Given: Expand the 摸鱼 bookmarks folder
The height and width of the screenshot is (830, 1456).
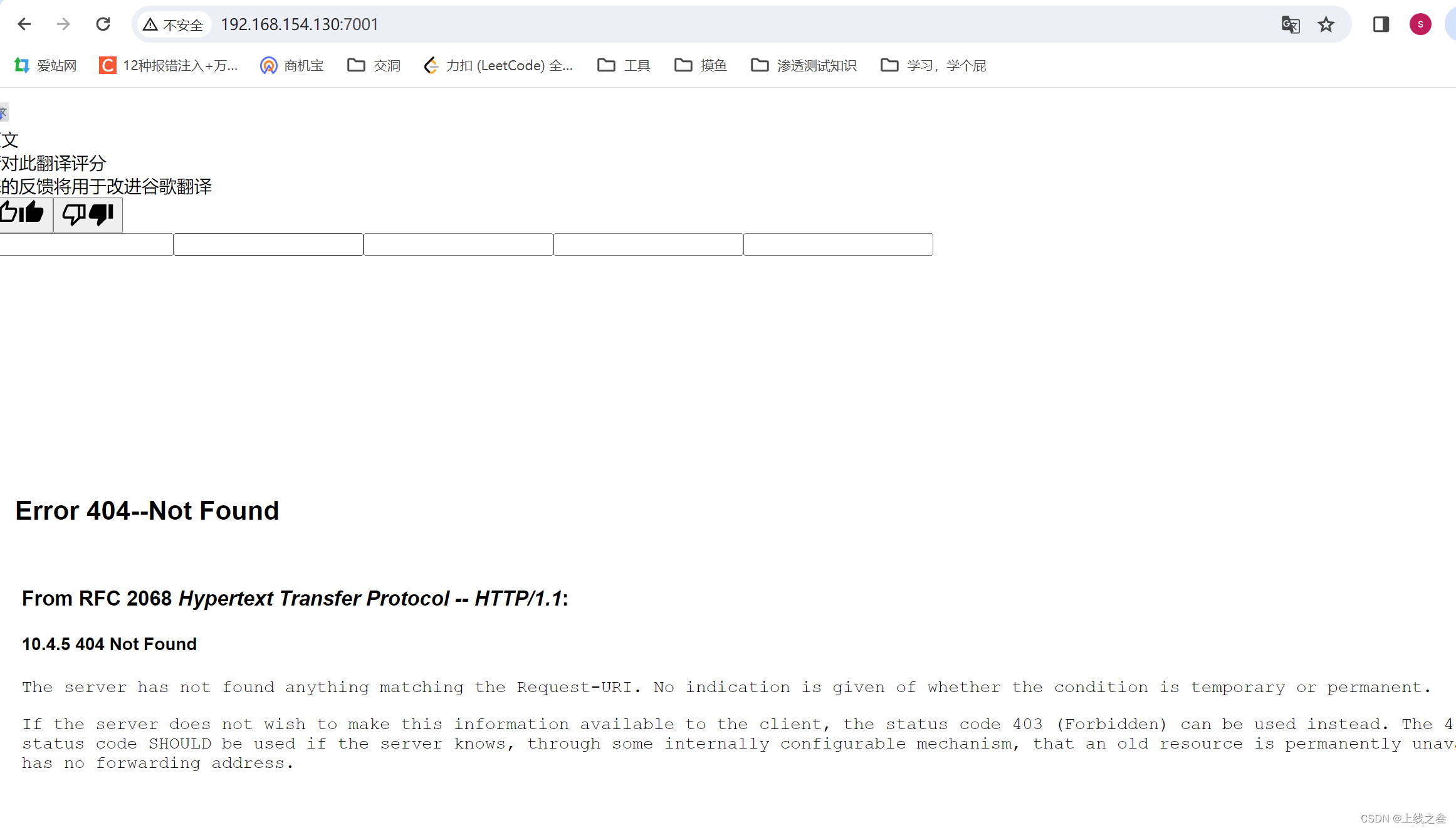Looking at the screenshot, I should coord(701,65).
